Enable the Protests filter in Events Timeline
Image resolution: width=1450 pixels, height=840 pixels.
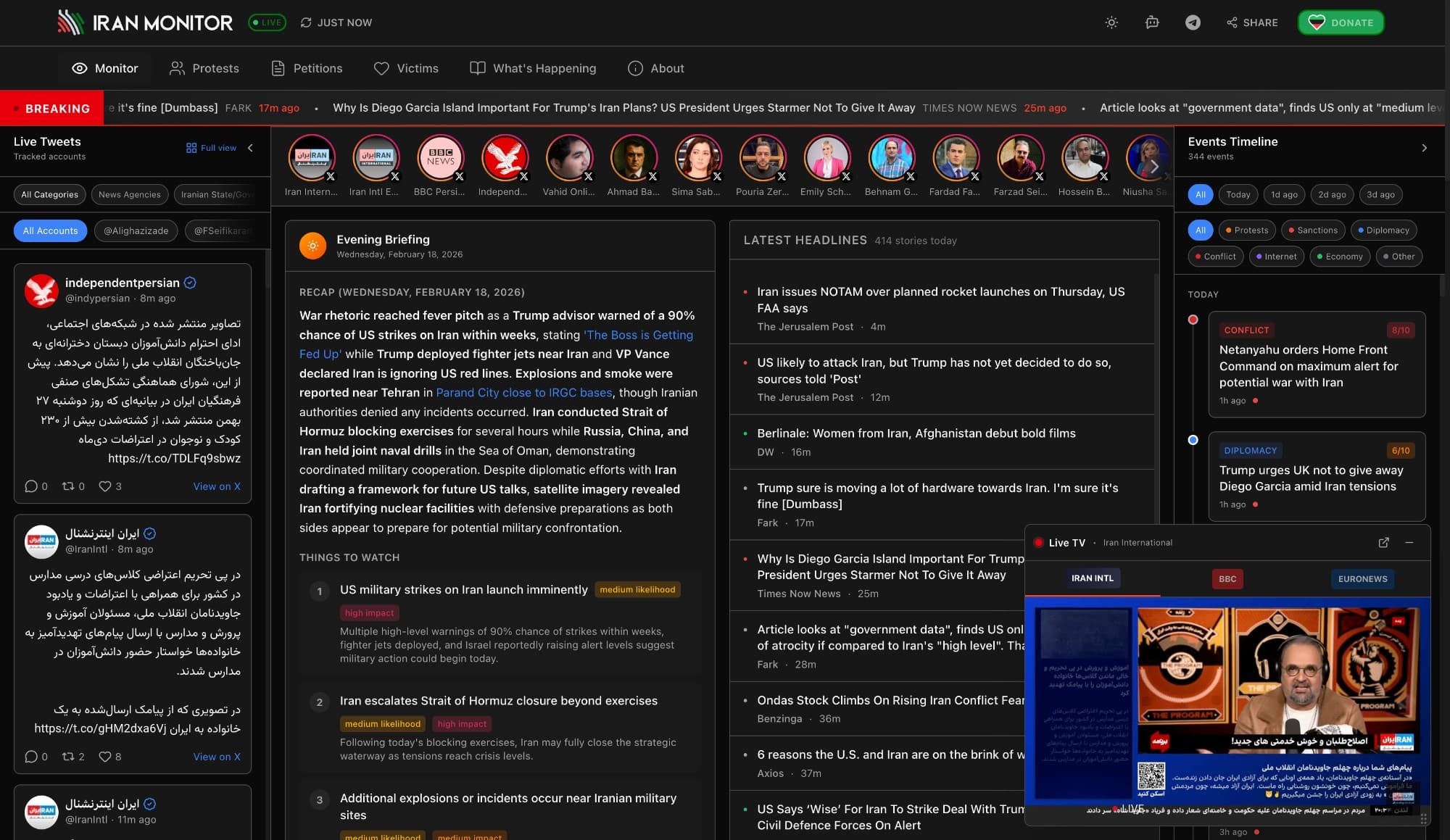point(1247,230)
